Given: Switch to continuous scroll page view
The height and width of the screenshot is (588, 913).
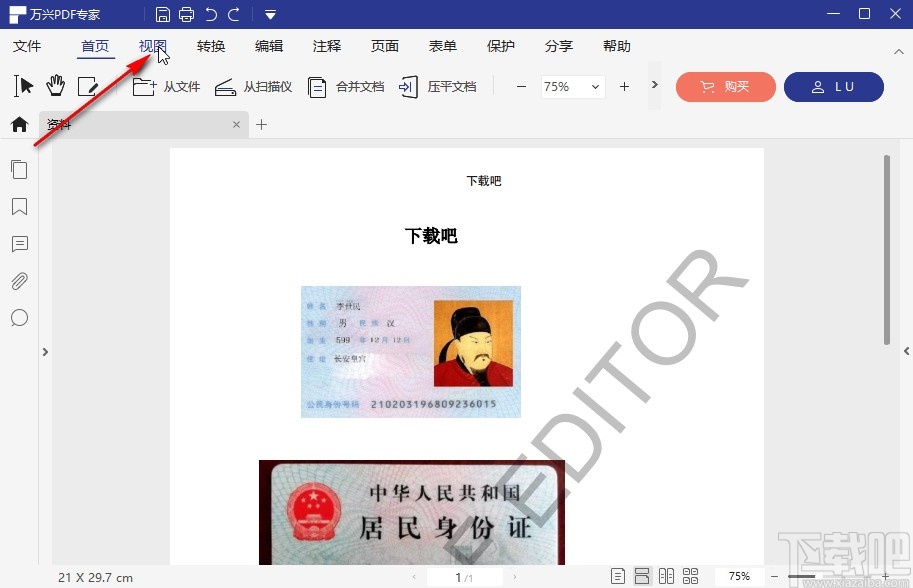Looking at the screenshot, I should click(x=643, y=575).
